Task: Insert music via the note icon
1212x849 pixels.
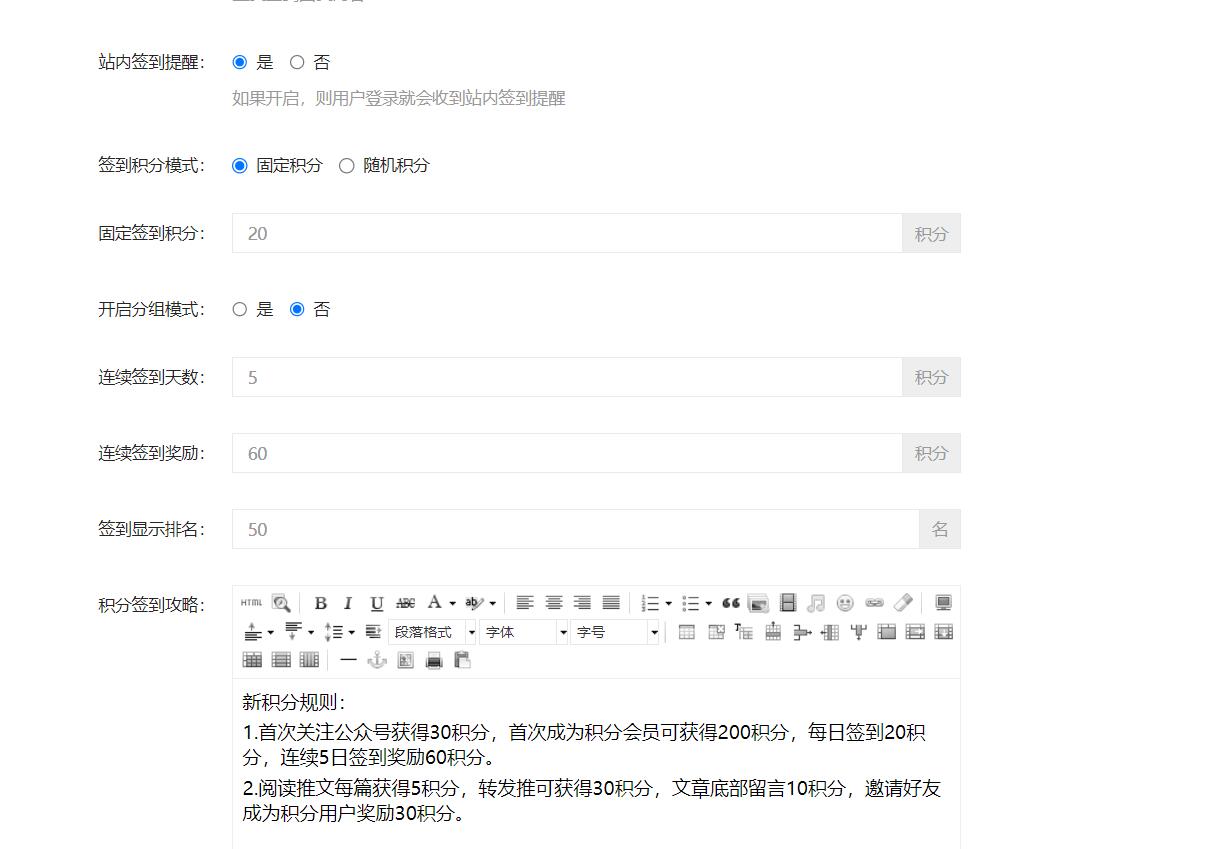Action: [816, 603]
